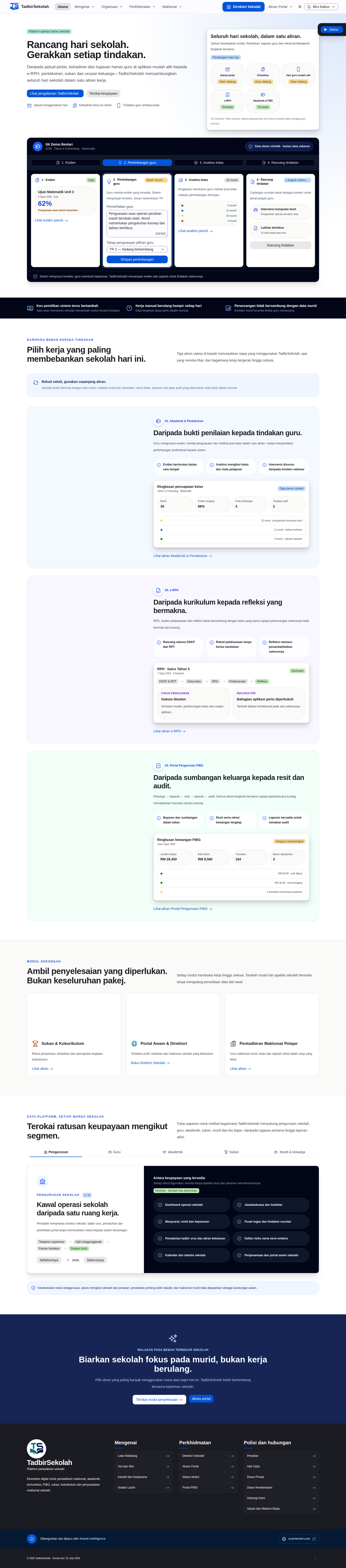The height and width of the screenshot is (1568, 346).
Task: Click the Akademik & PBD graduation cap icon
Action: pyautogui.click(x=263, y=95)
